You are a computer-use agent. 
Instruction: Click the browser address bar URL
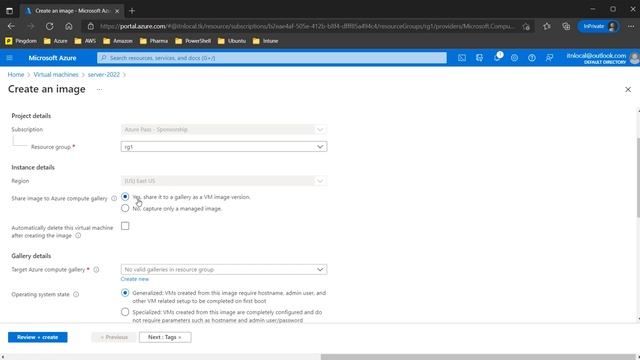coord(307,26)
